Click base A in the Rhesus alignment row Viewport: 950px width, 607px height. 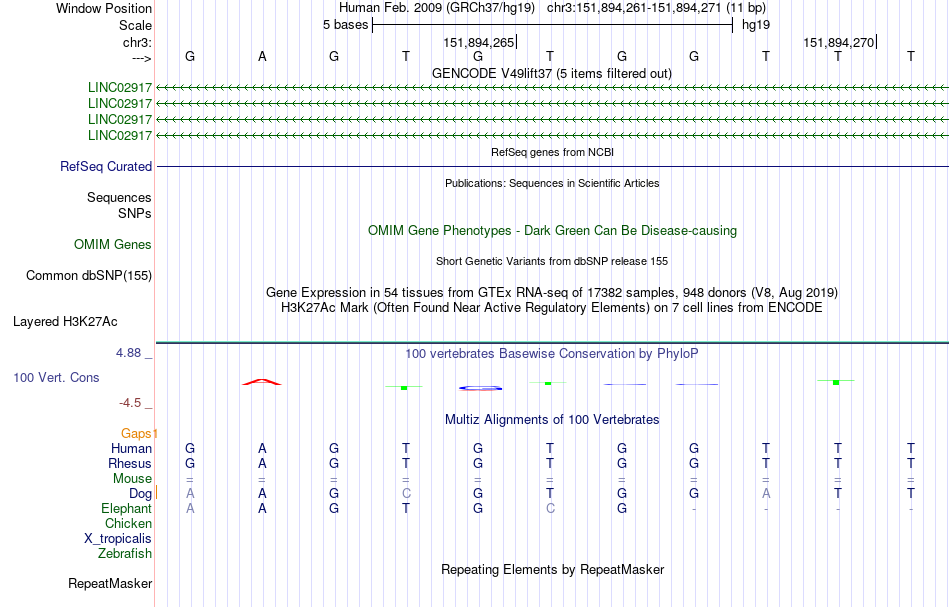[x=262, y=463]
